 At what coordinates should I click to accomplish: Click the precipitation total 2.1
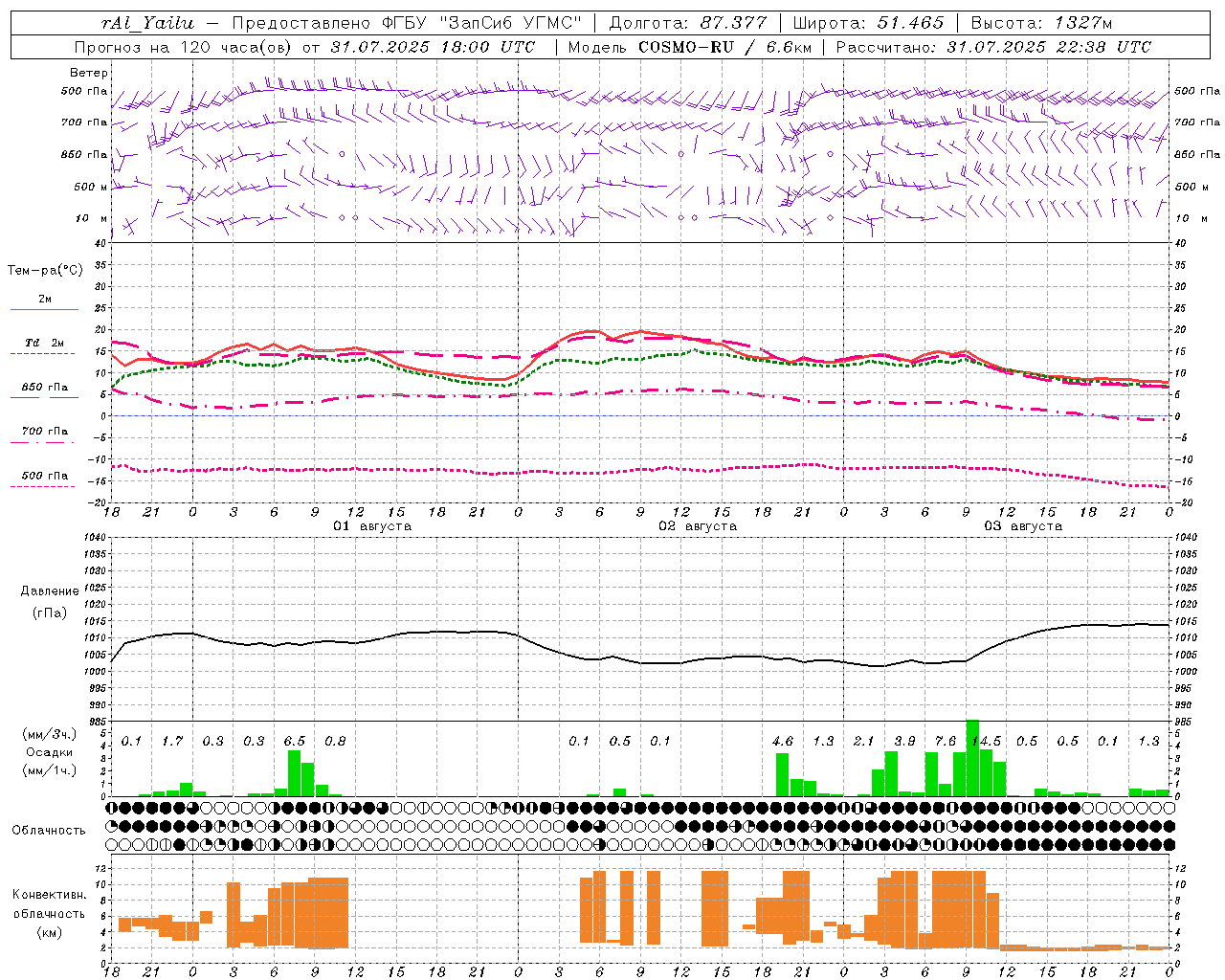[x=863, y=742]
